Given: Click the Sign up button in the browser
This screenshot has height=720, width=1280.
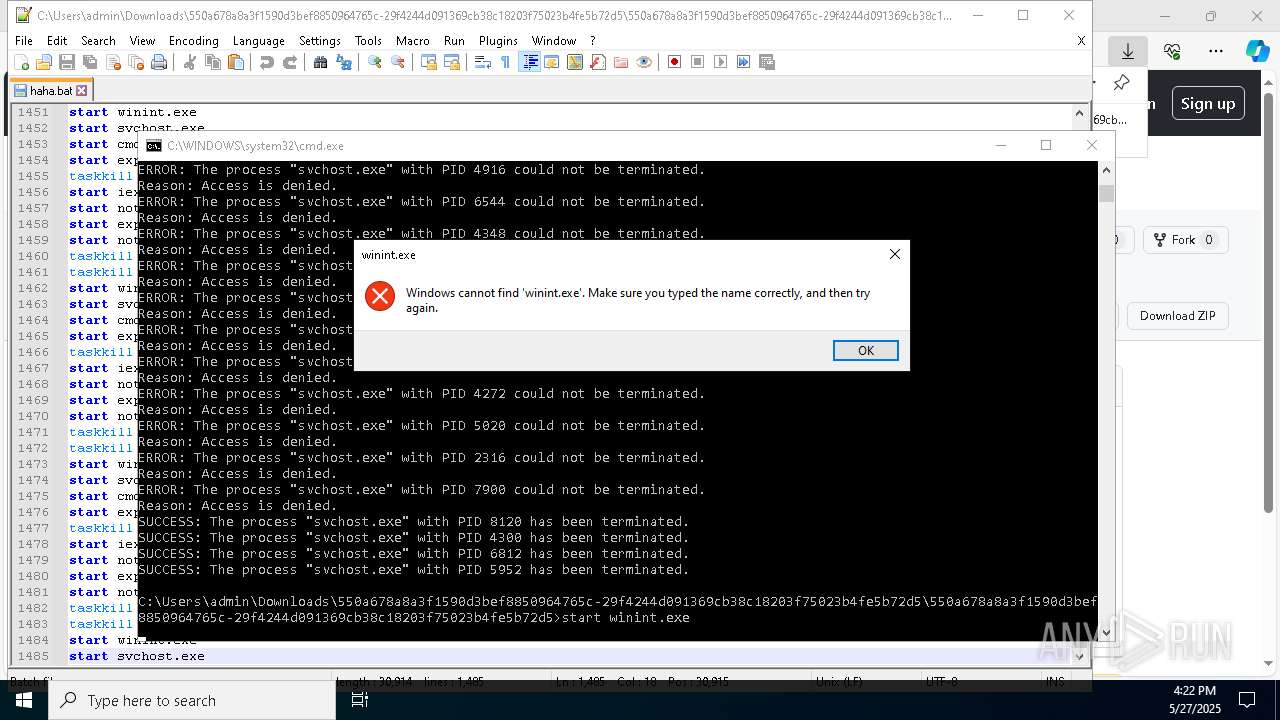Looking at the screenshot, I should [1208, 103].
